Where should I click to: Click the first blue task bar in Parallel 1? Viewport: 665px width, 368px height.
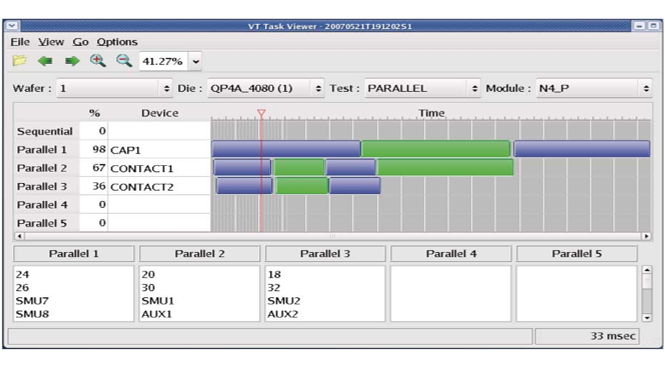286,149
